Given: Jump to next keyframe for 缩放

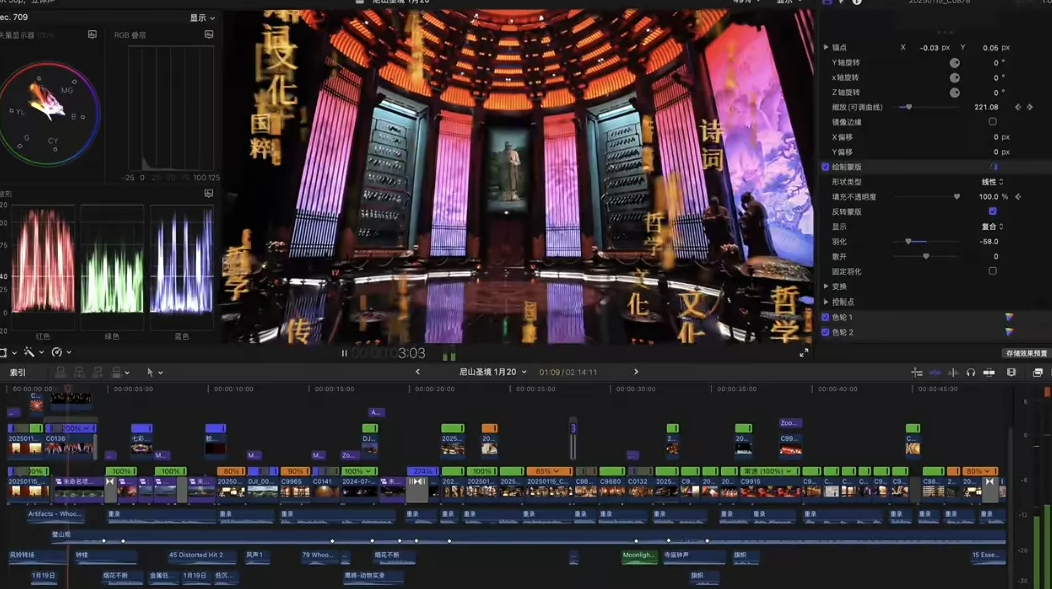Looking at the screenshot, I should click(1030, 107).
